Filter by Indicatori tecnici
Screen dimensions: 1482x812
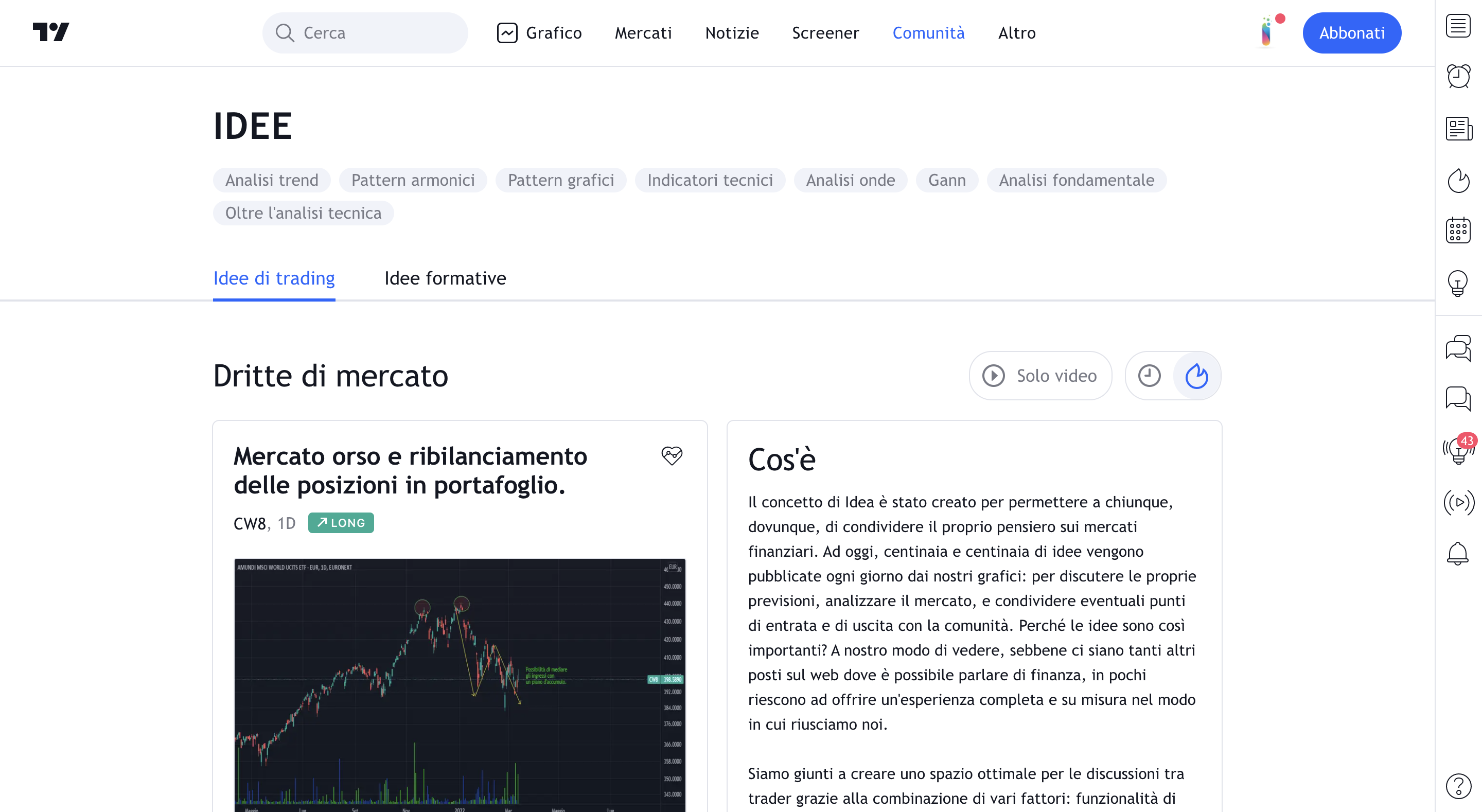[x=710, y=180]
